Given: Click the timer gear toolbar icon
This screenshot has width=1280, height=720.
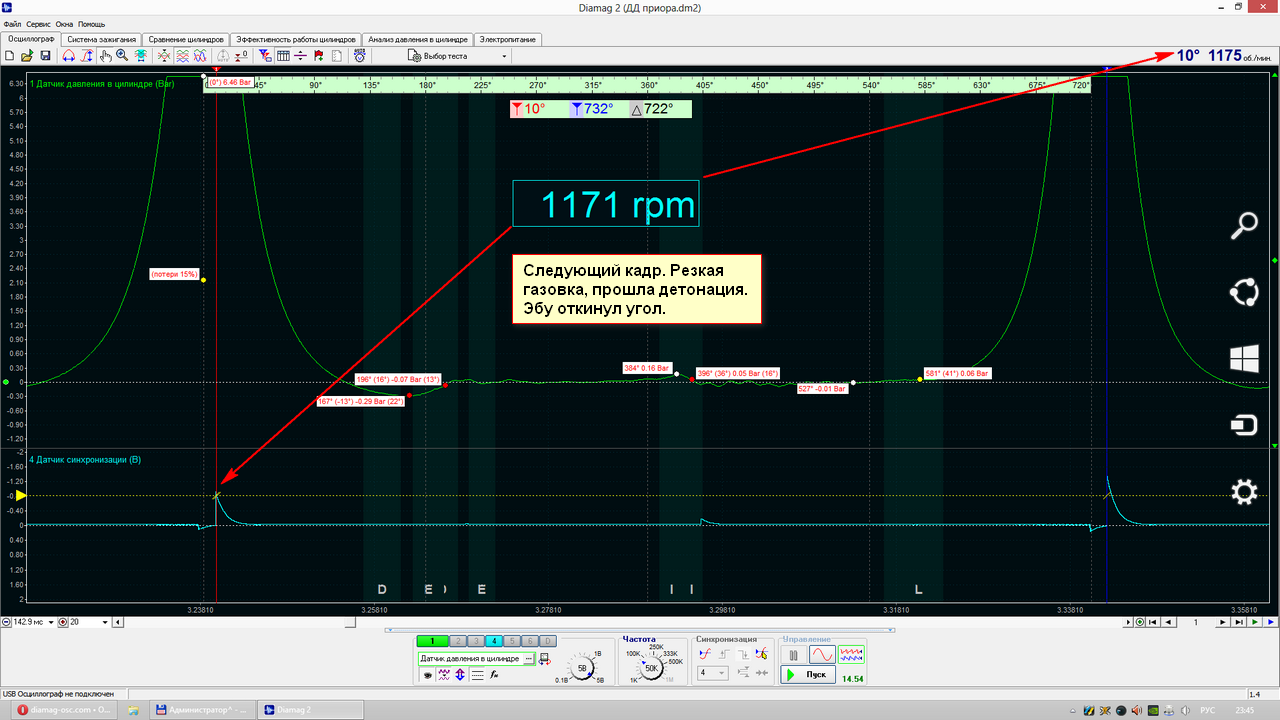Looking at the screenshot, I should 359,55.
